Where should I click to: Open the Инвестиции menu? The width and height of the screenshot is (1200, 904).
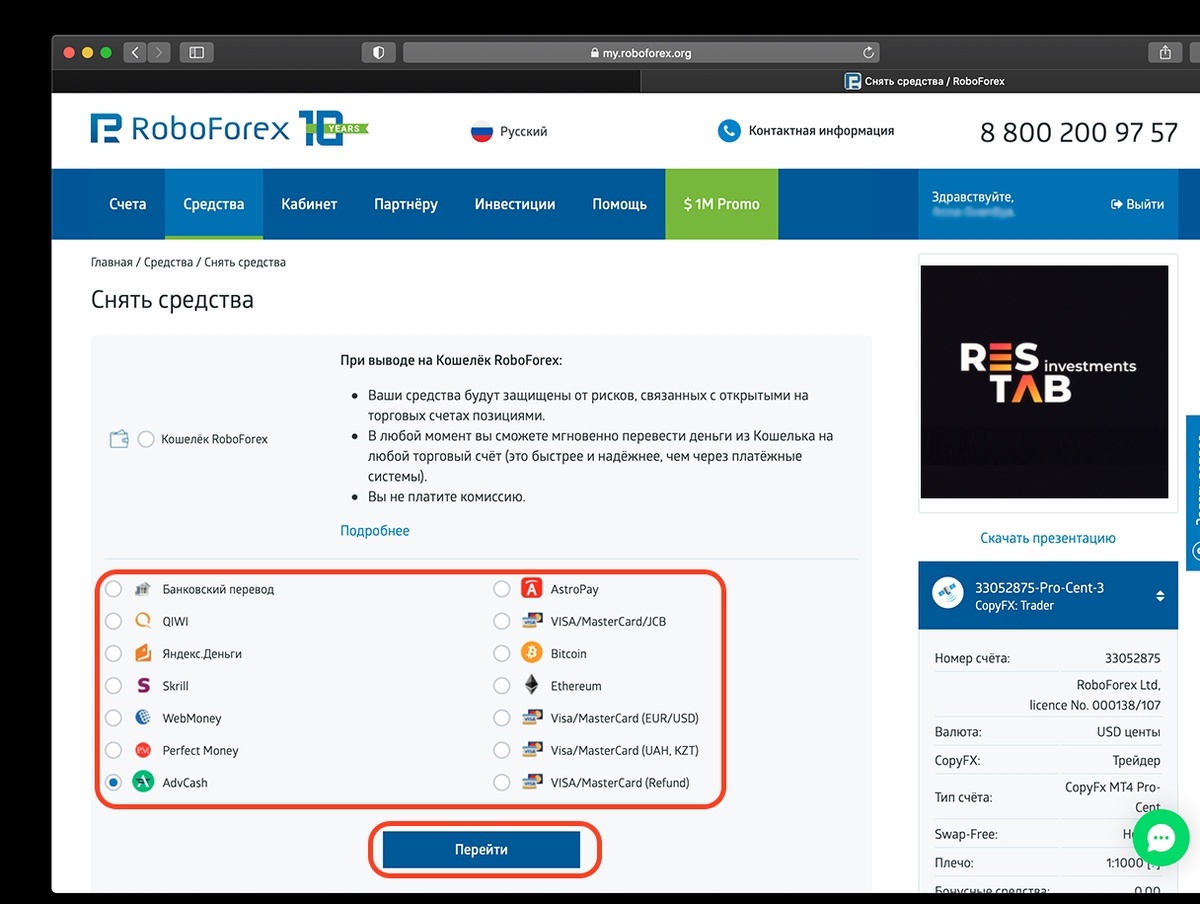click(515, 204)
